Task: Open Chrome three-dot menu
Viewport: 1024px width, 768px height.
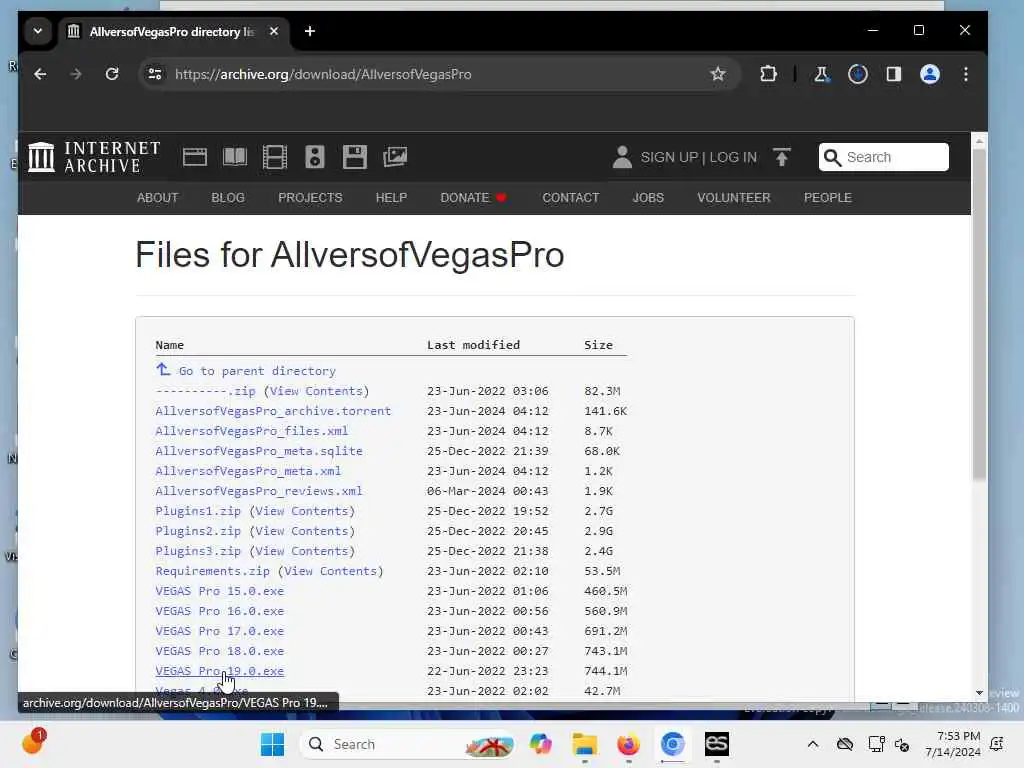Action: coord(966,74)
